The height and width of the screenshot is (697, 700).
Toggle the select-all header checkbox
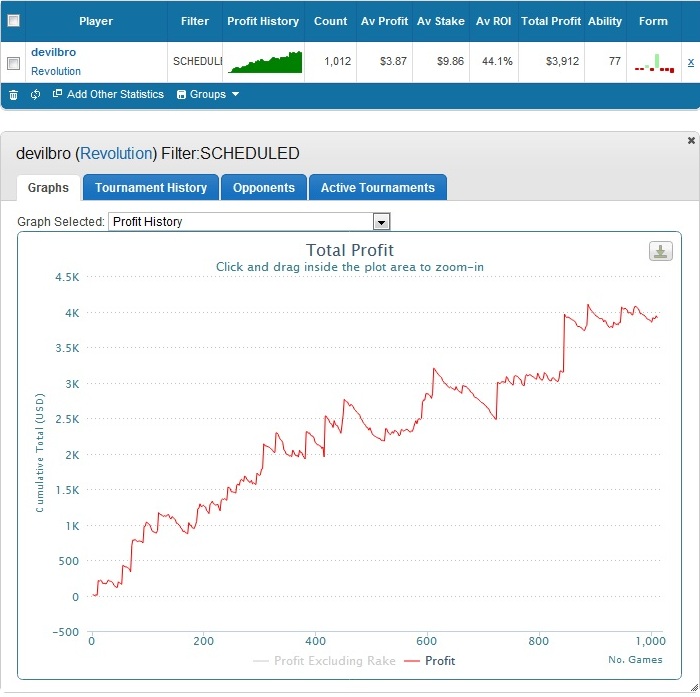pos(13,20)
